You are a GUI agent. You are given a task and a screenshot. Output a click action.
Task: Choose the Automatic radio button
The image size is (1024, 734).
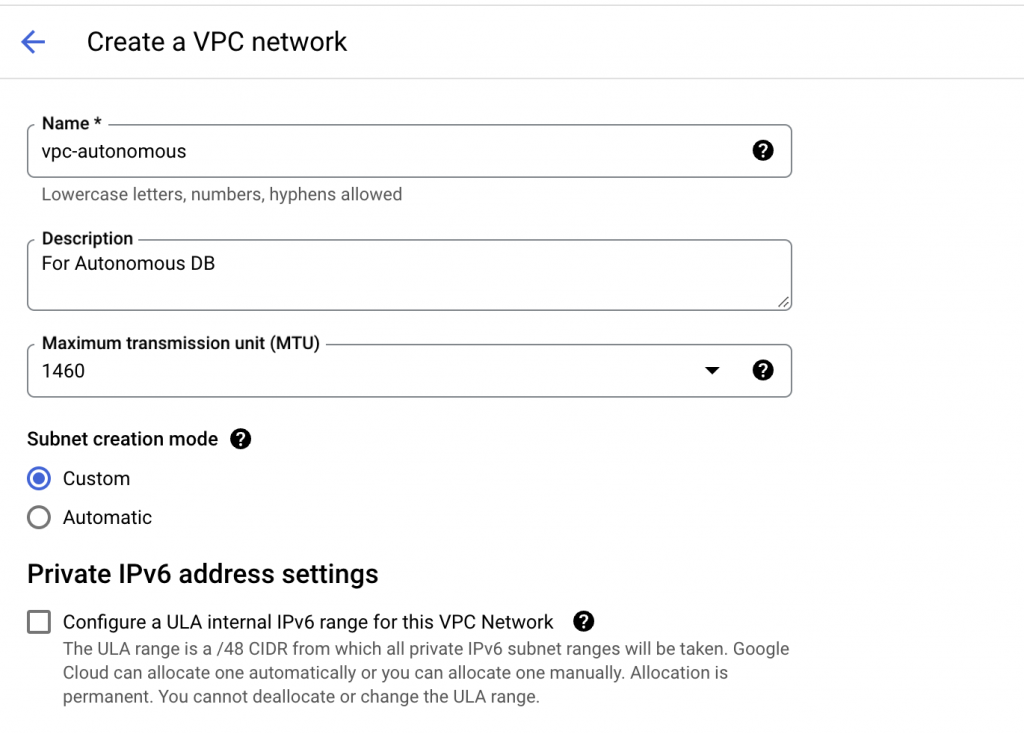pos(39,517)
